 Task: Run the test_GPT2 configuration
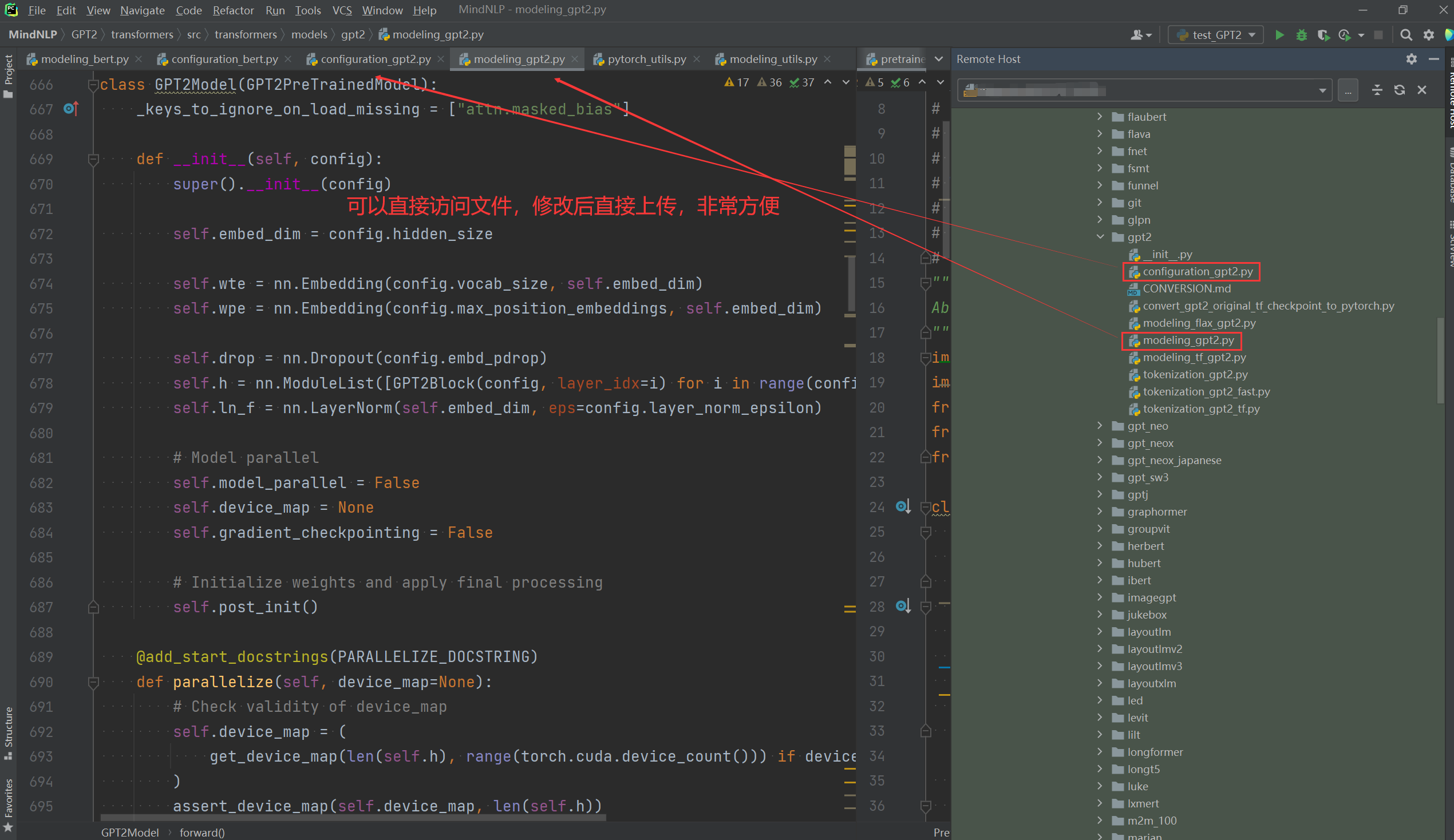pos(1279,35)
